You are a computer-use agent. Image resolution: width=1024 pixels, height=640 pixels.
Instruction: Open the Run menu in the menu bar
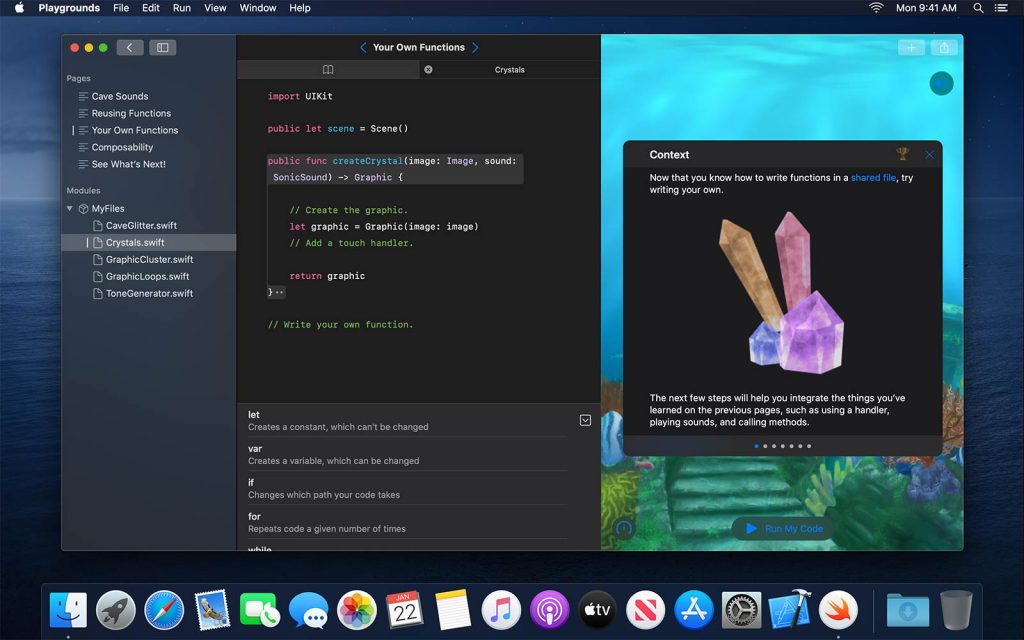coord(181,8)
